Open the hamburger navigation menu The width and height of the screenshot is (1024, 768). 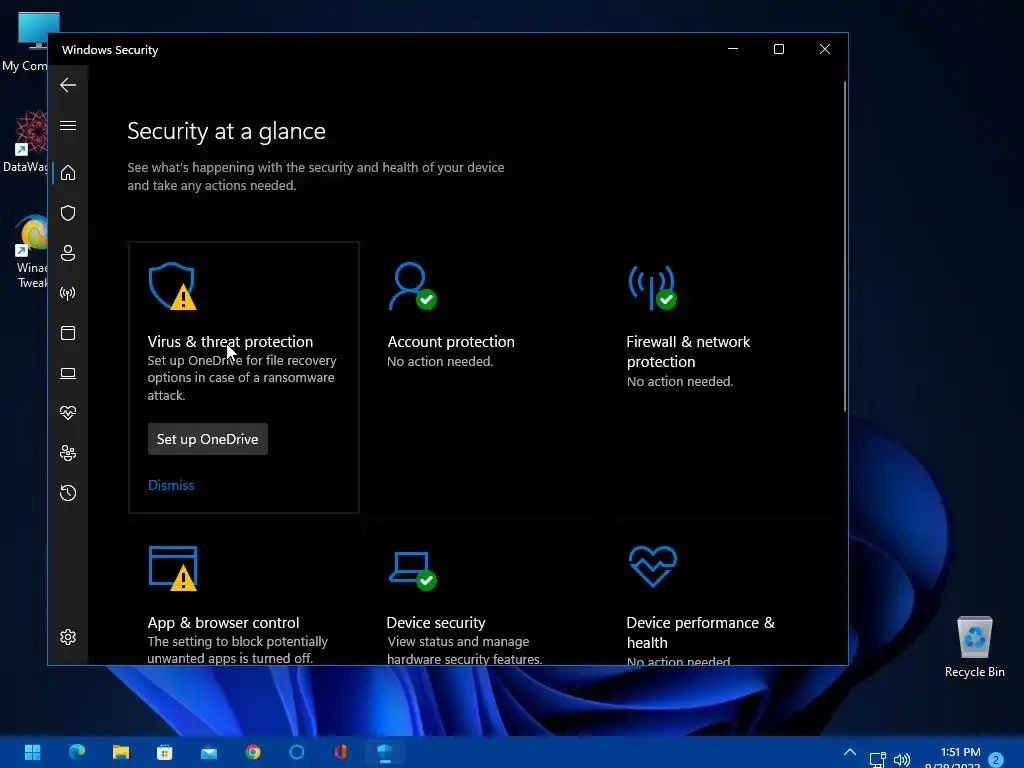[x=68, y=125]
